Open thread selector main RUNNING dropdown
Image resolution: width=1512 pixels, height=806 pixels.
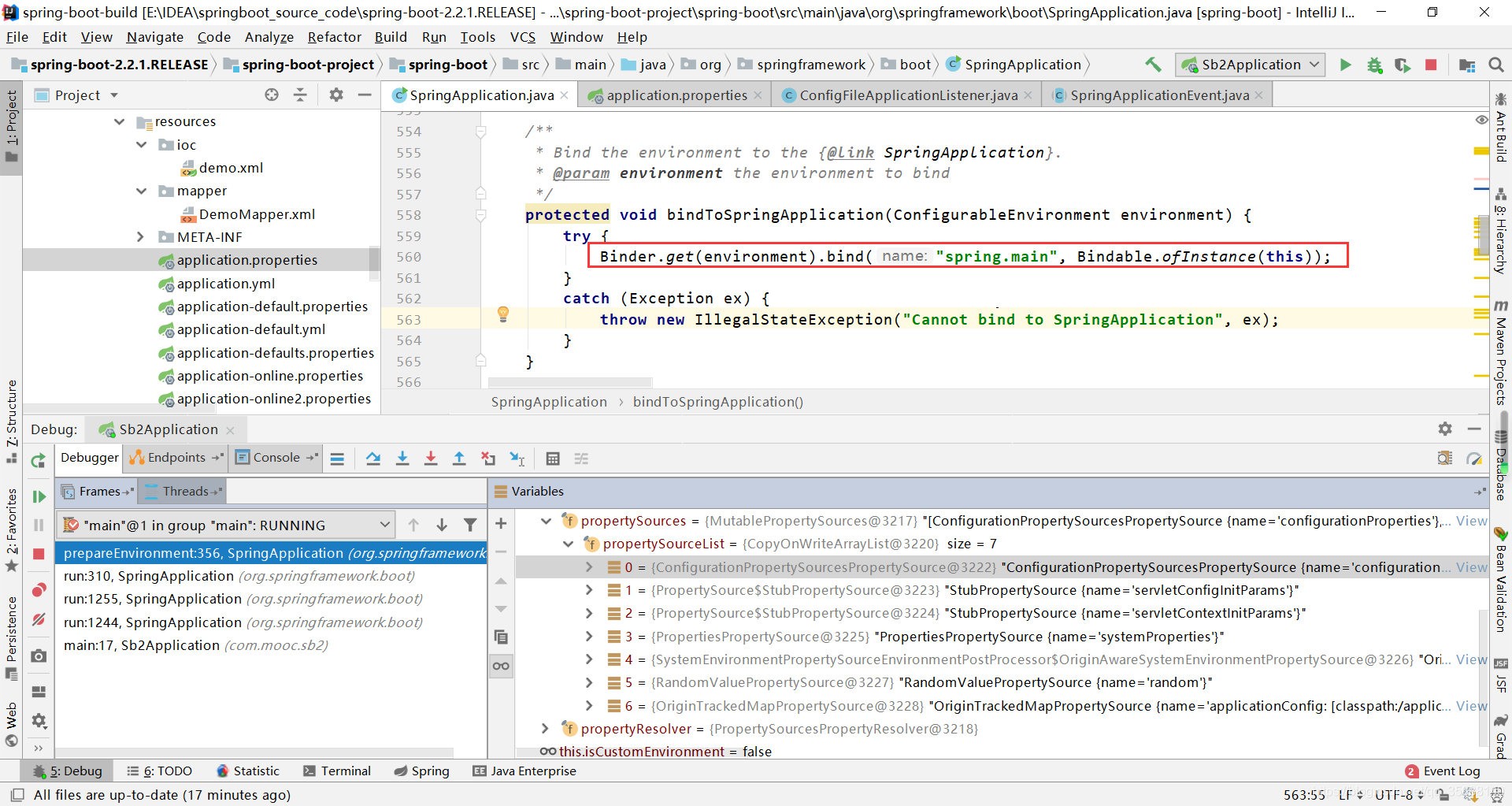tap(225, 525)
